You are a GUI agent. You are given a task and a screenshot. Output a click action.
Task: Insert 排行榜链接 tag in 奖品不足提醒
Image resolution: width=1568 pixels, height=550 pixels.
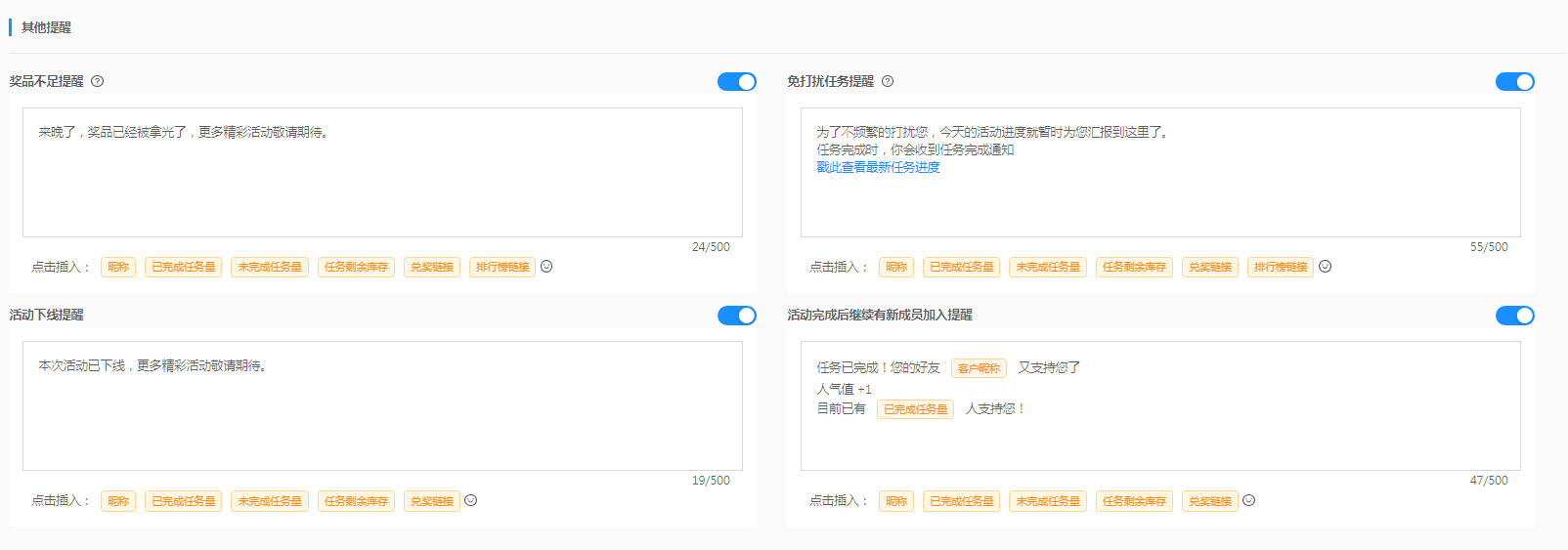(502, 267)
